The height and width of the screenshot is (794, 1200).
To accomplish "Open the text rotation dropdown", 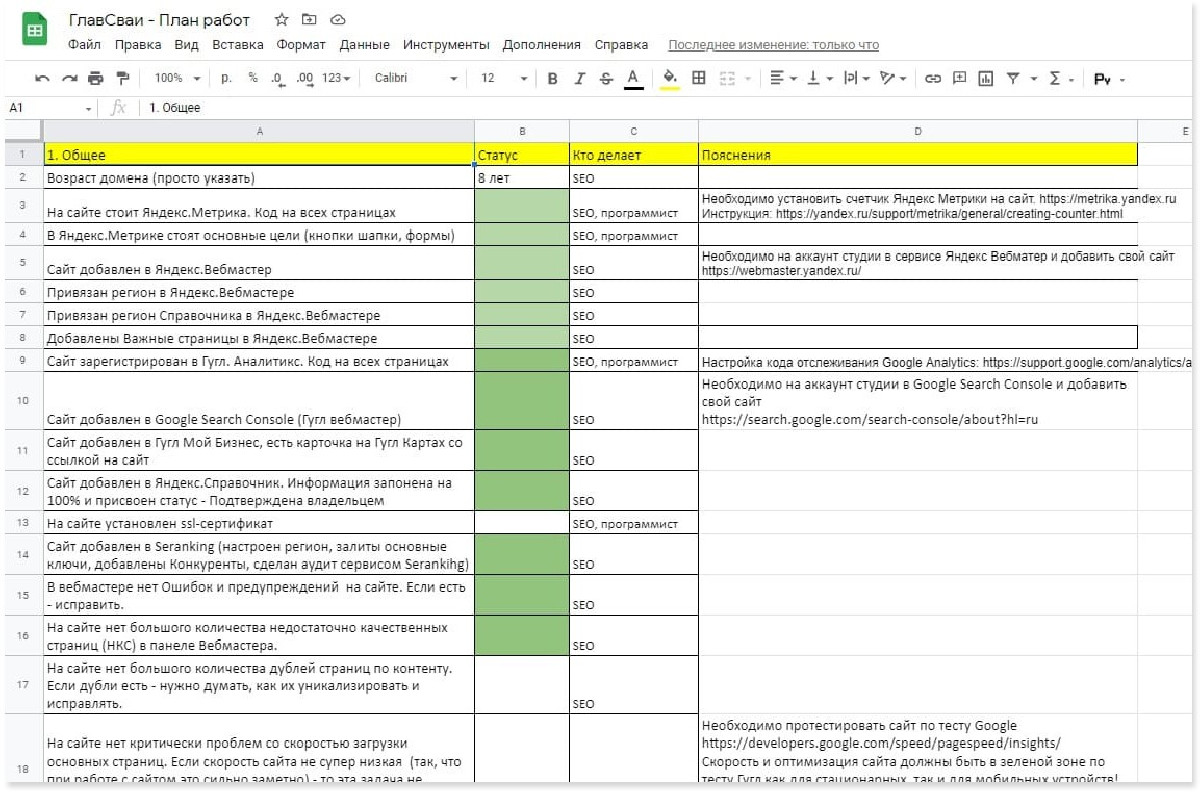I will tap(892, 78).
